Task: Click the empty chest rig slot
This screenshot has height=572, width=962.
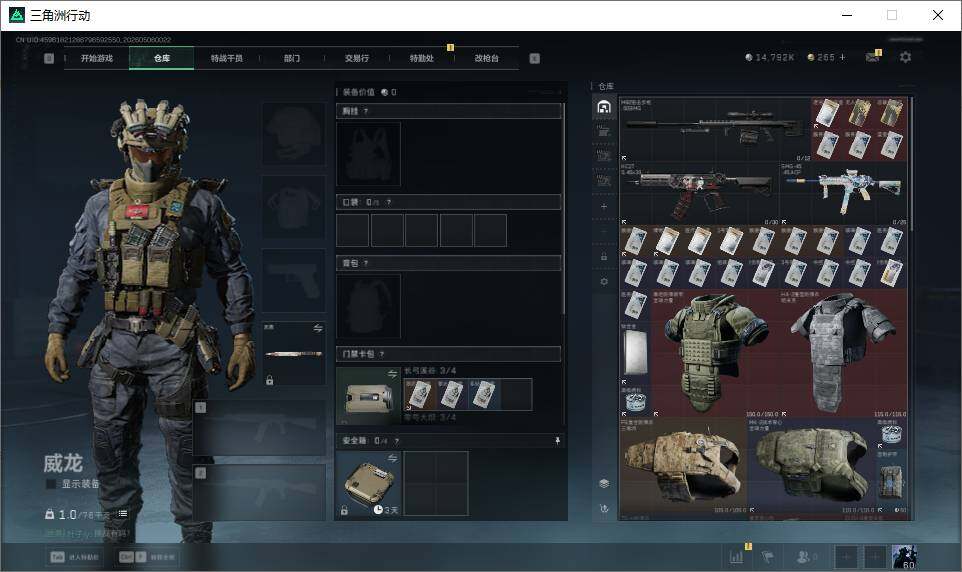Action: [x=368, y=153]
